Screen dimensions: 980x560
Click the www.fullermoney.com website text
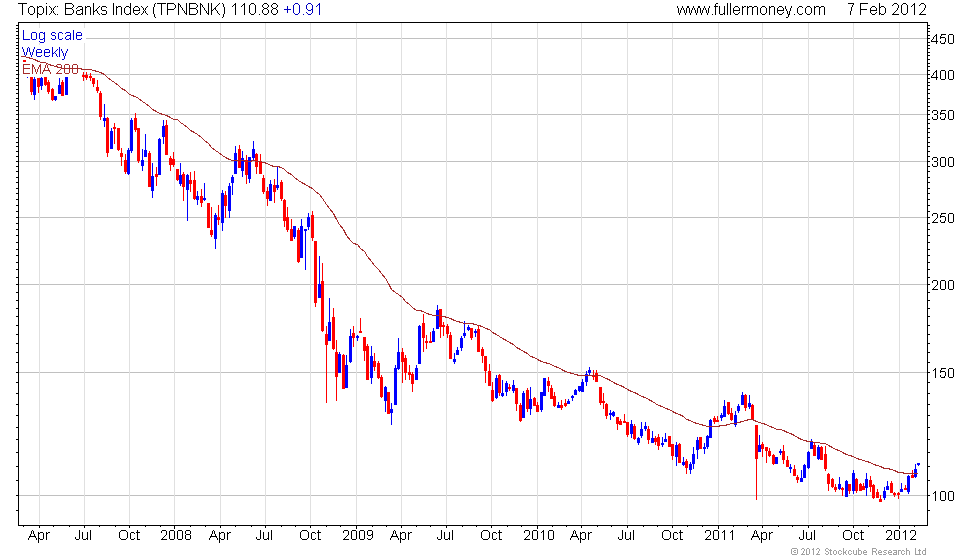point(751,10)
